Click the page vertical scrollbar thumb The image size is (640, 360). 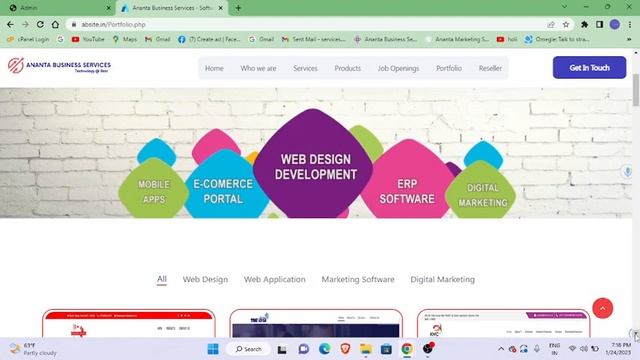[x=636, y=90]
